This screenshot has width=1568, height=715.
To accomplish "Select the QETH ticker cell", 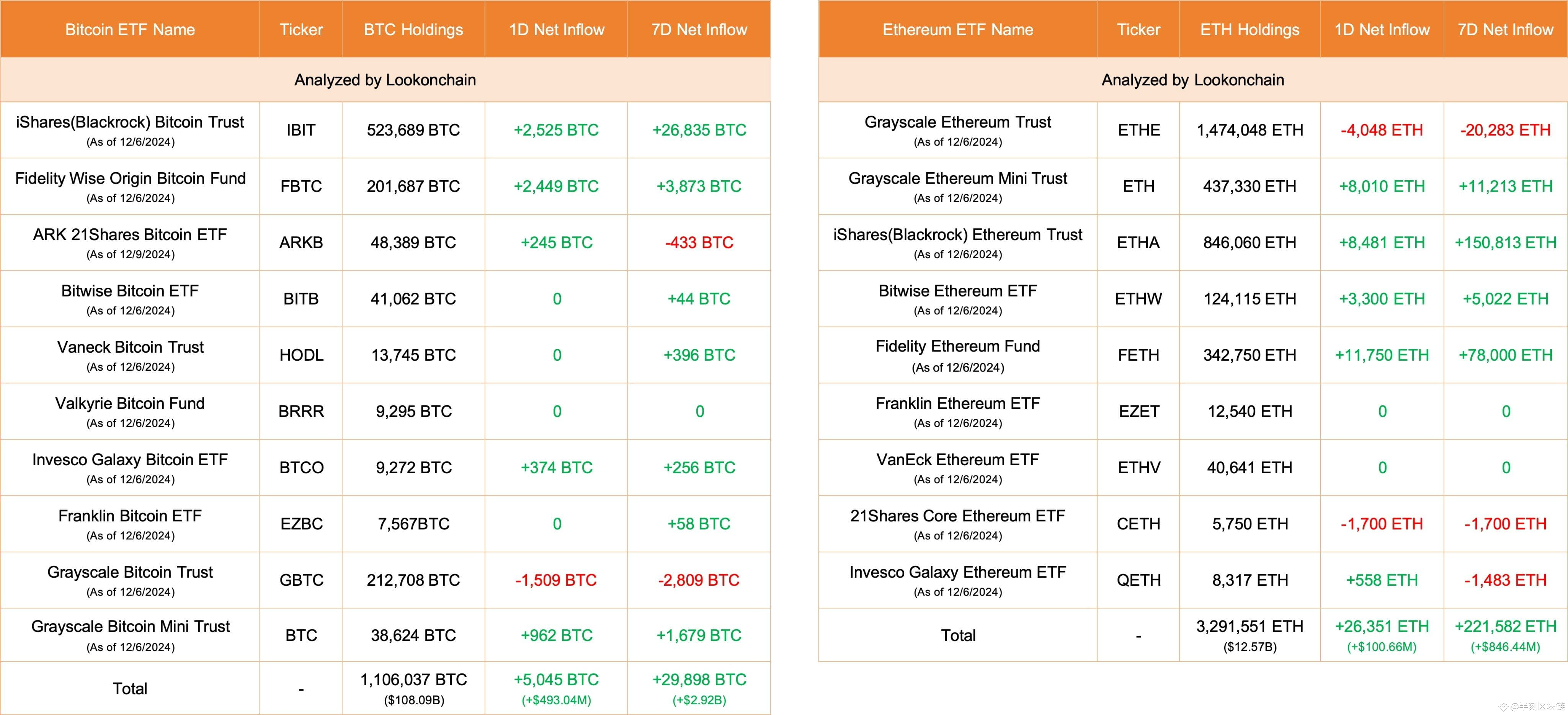I will 1138,580.
